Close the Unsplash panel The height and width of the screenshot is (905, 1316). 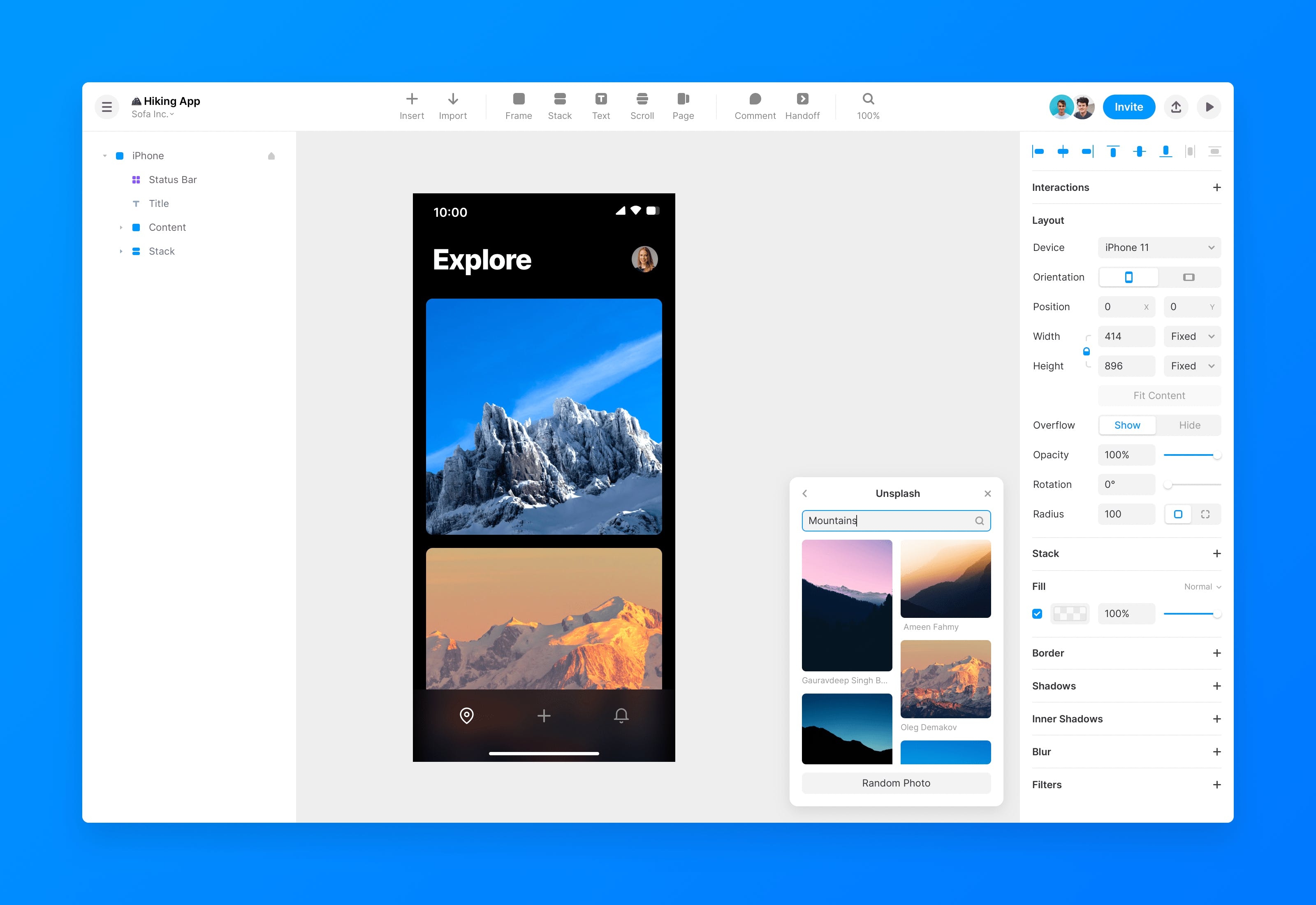coord(988,493)
